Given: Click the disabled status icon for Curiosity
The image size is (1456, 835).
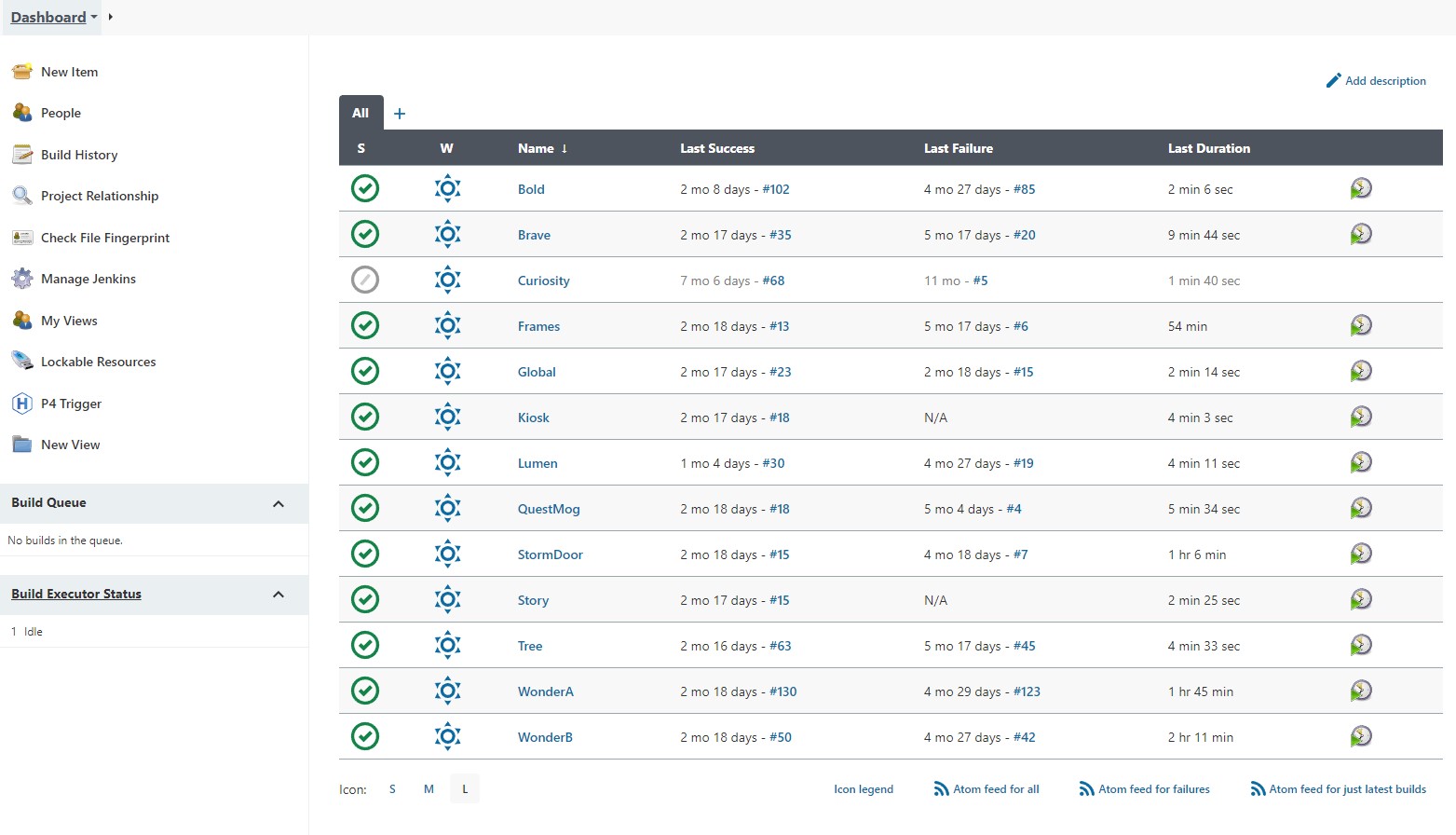Looking at the screenshot, I should coord(365,280).
